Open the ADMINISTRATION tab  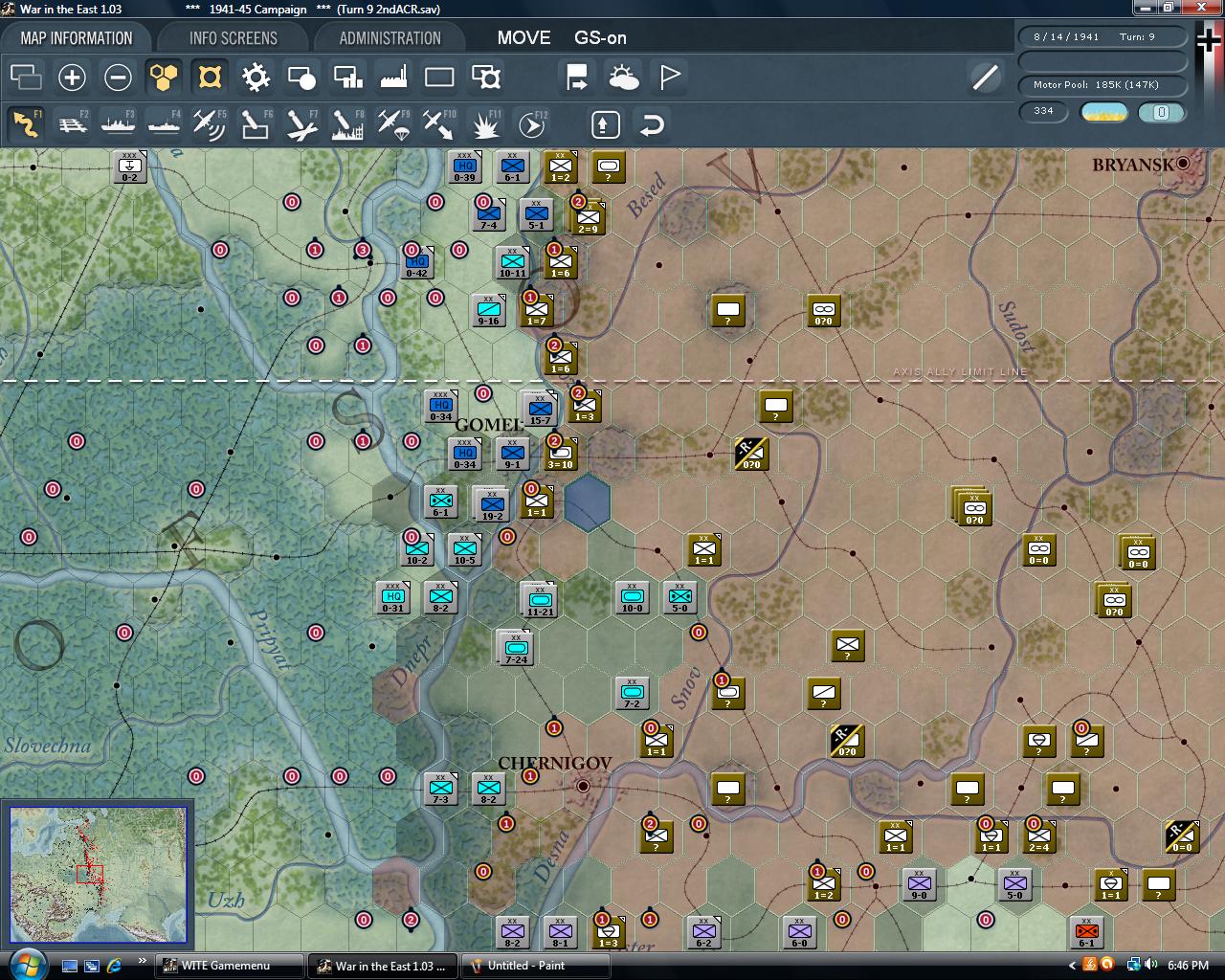[390, 38]
